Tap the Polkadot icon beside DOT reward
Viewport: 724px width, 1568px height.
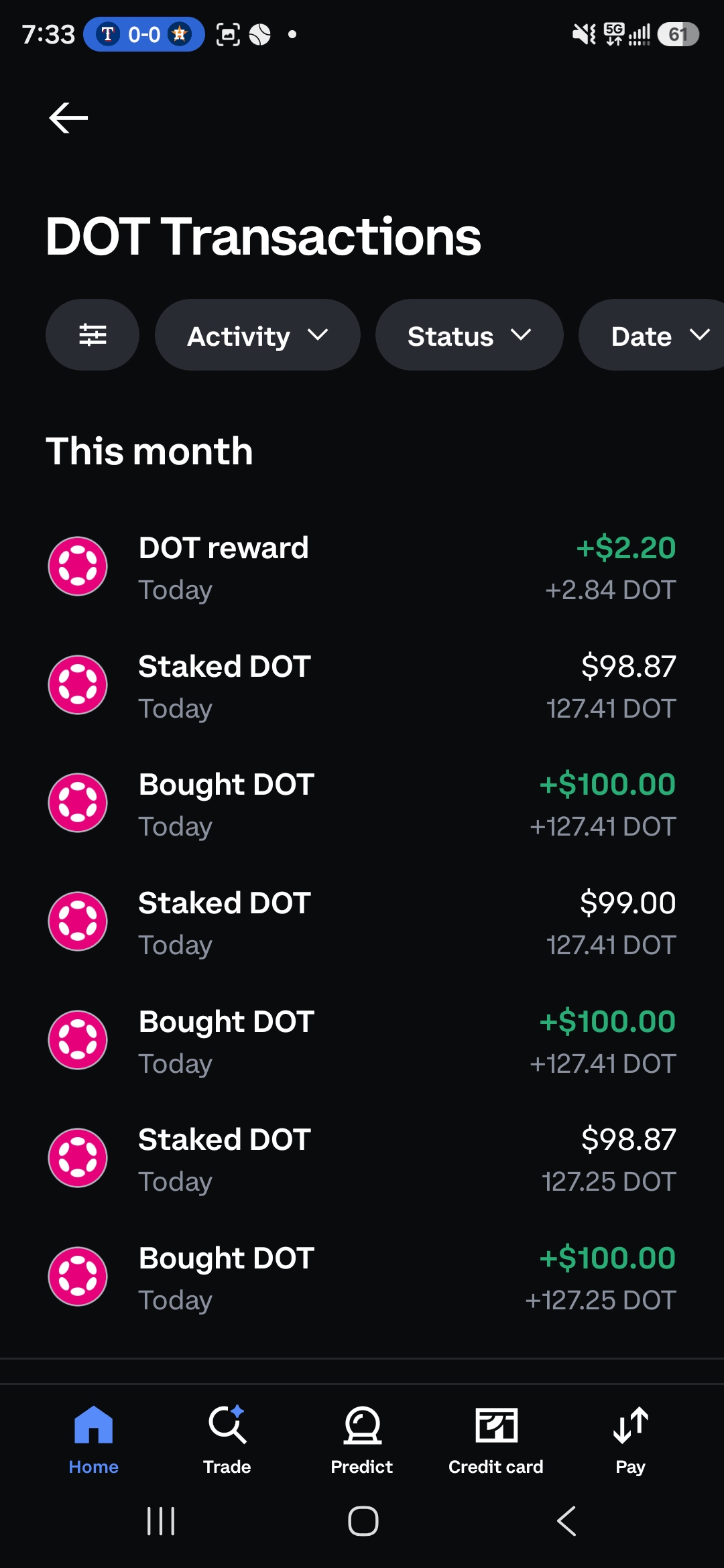(78, 566)
